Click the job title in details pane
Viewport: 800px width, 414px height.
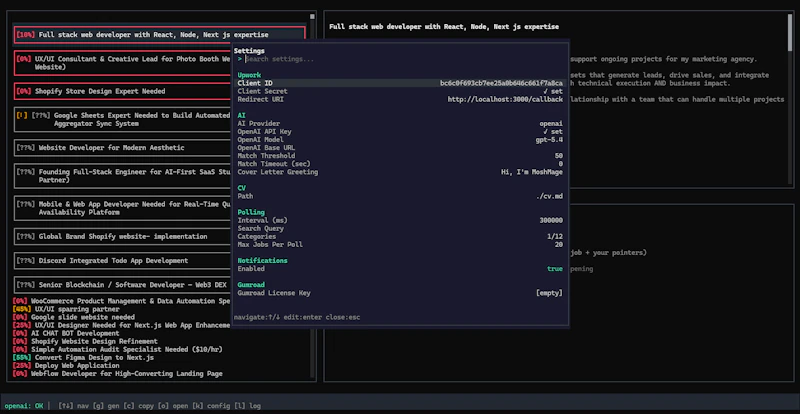444,27
